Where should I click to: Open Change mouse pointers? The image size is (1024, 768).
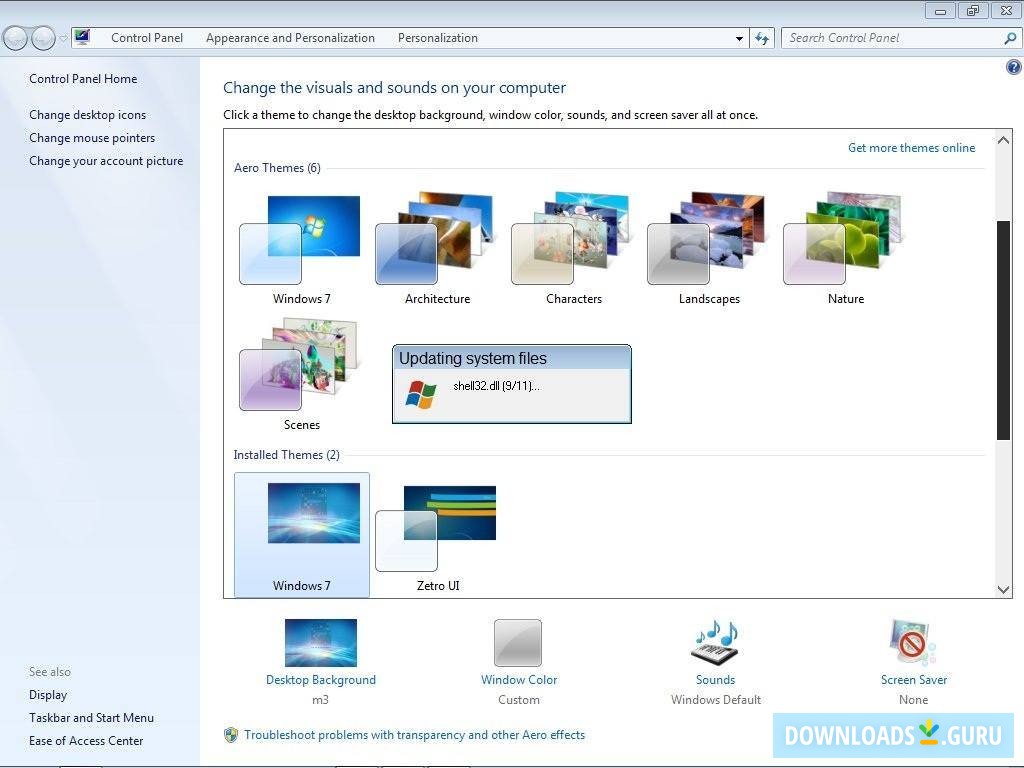pyautogui.click(x=92, y=137)
